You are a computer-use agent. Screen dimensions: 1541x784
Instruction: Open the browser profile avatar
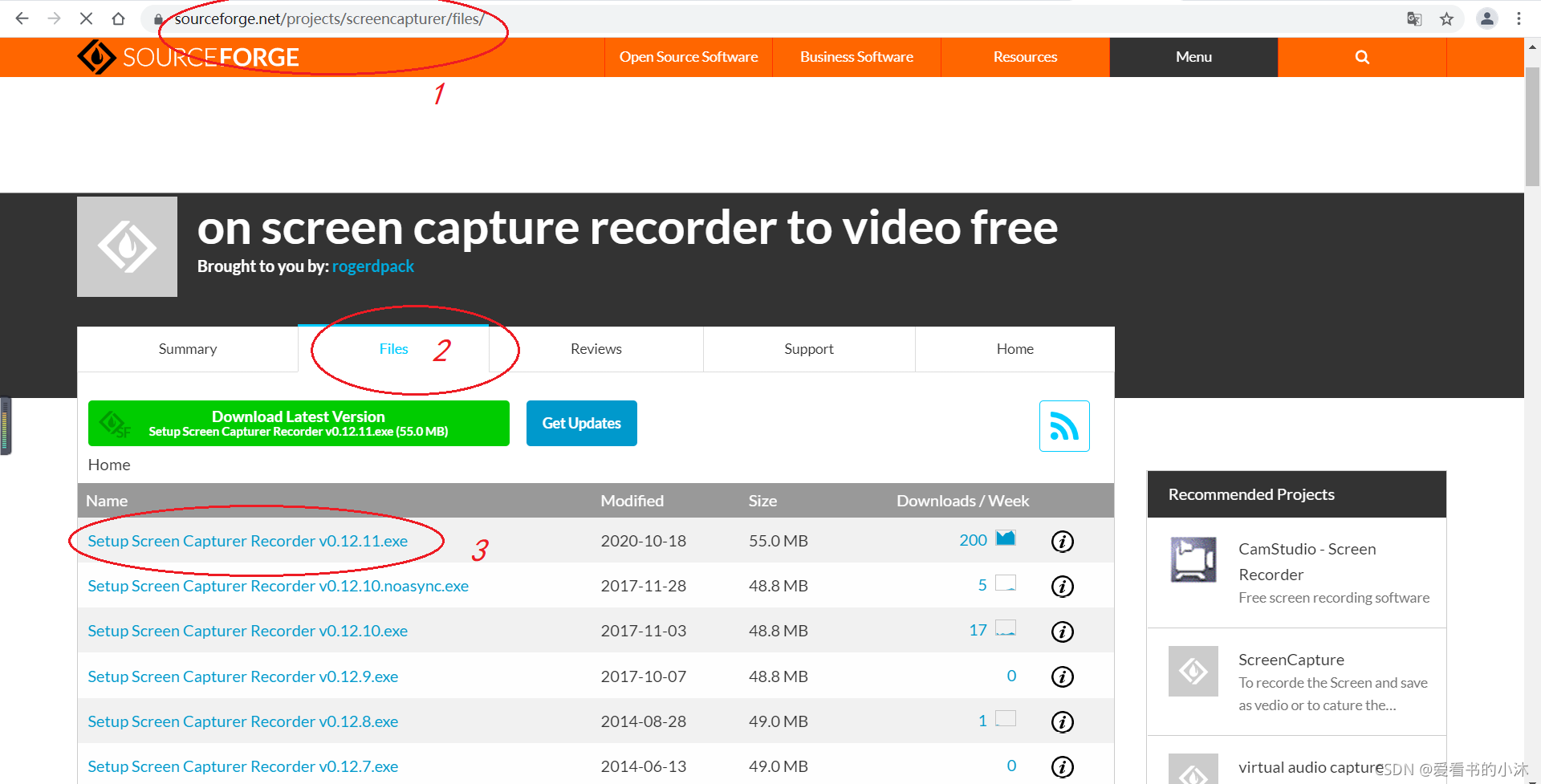pyautogui.click(x=1486, y=18)
